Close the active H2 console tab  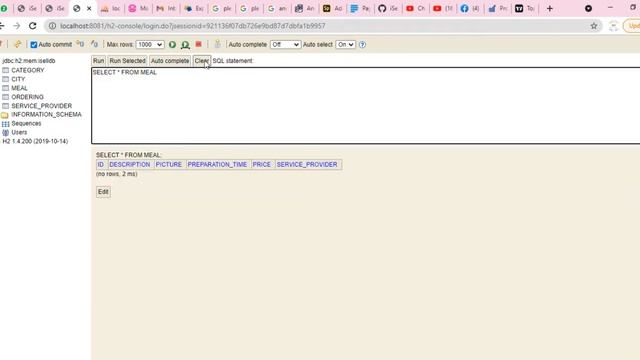89,8
